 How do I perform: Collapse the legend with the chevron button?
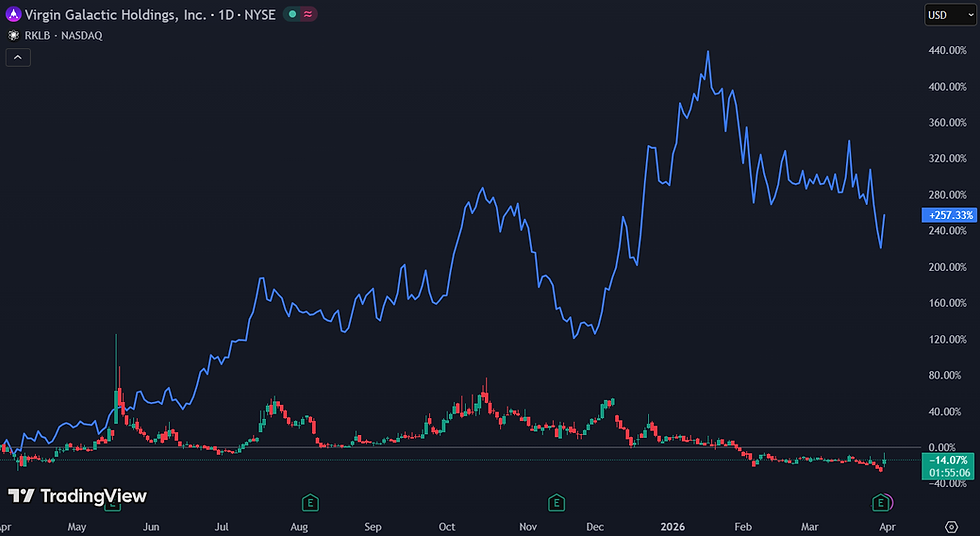(18, 57)
